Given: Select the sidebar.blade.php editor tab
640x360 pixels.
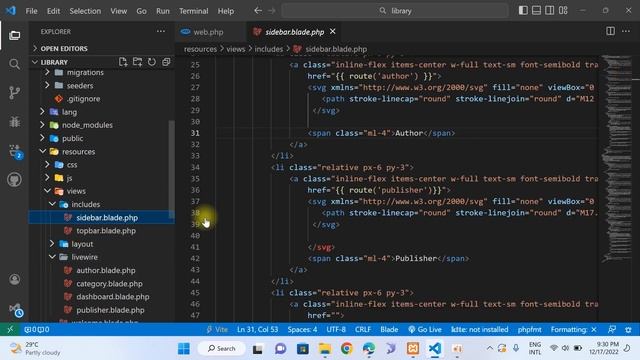Looking at the screenshot, I should (x=294, y=32).
